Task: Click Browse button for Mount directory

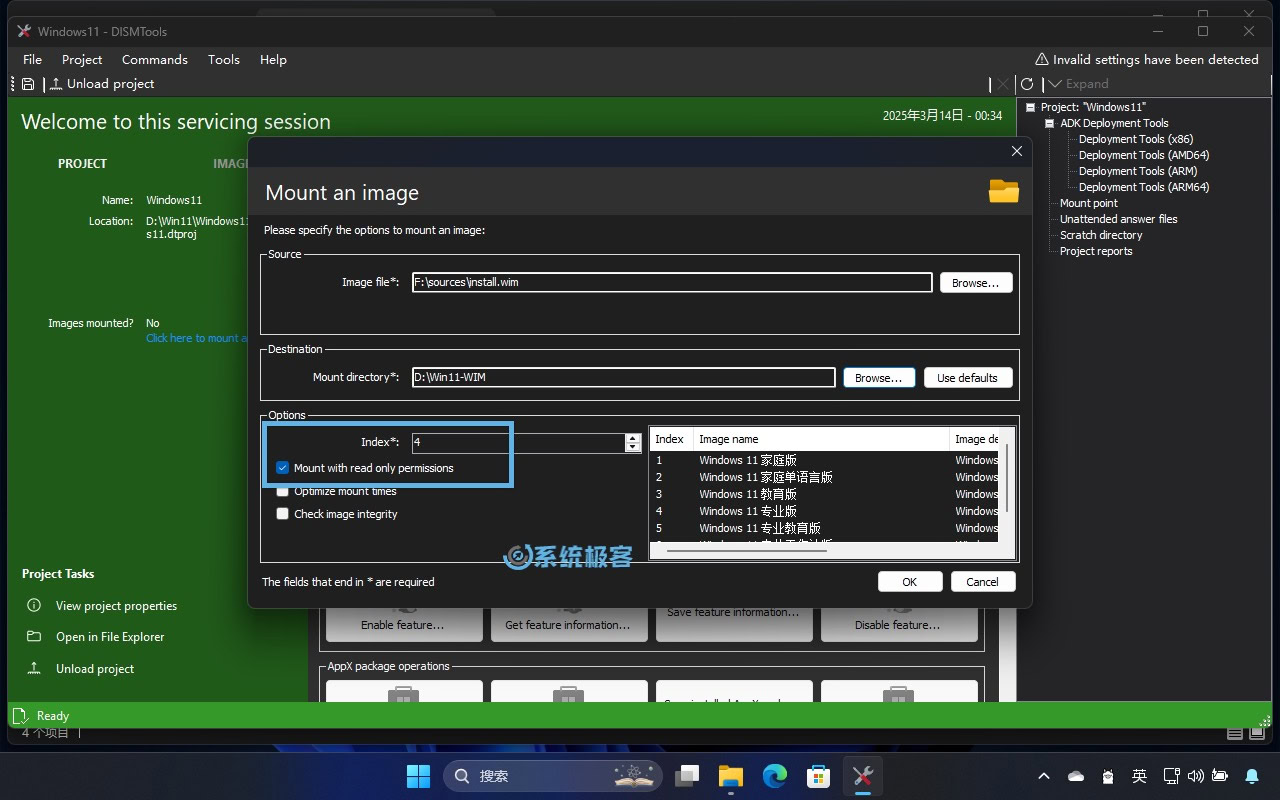Action: [879, 378]
